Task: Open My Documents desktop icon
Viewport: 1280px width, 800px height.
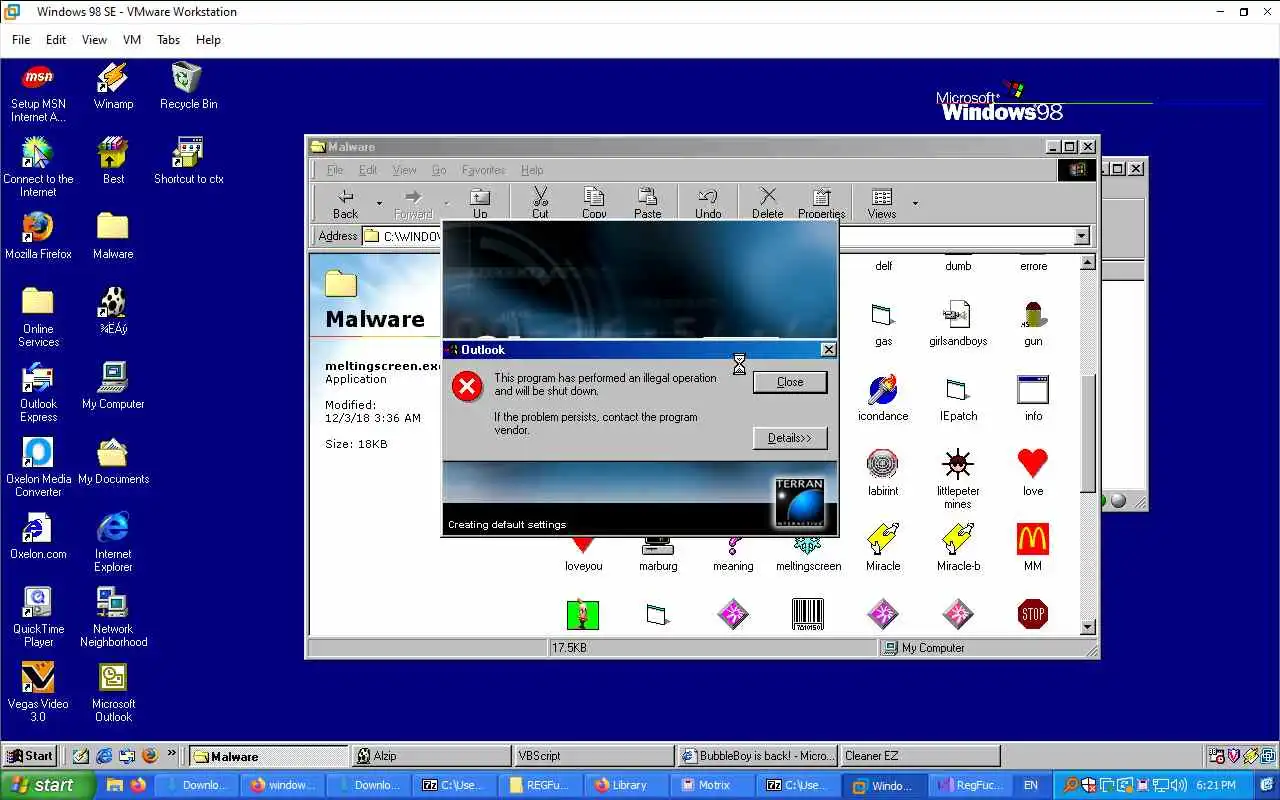Action: 113,460
